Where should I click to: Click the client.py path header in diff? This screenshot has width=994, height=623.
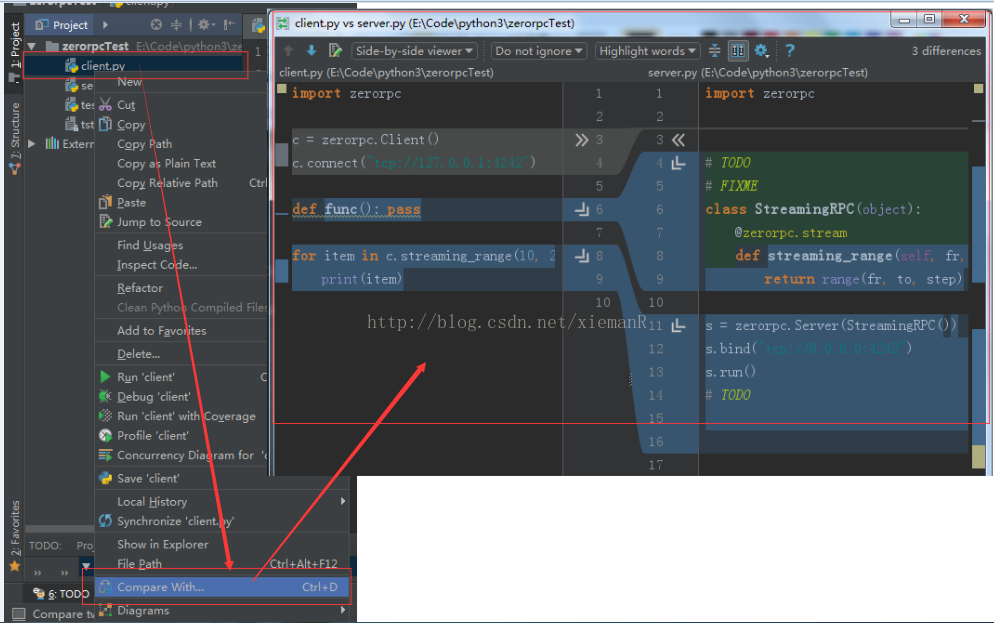[x=386, y=72]
